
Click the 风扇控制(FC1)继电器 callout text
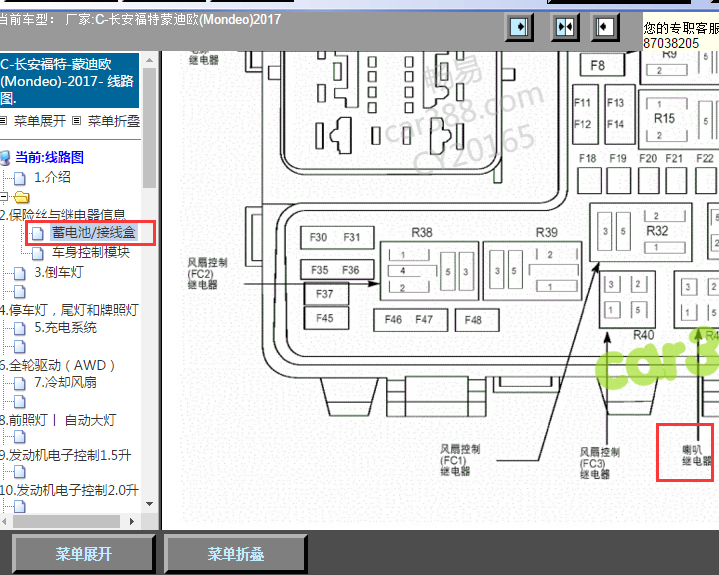pos(460,460)
